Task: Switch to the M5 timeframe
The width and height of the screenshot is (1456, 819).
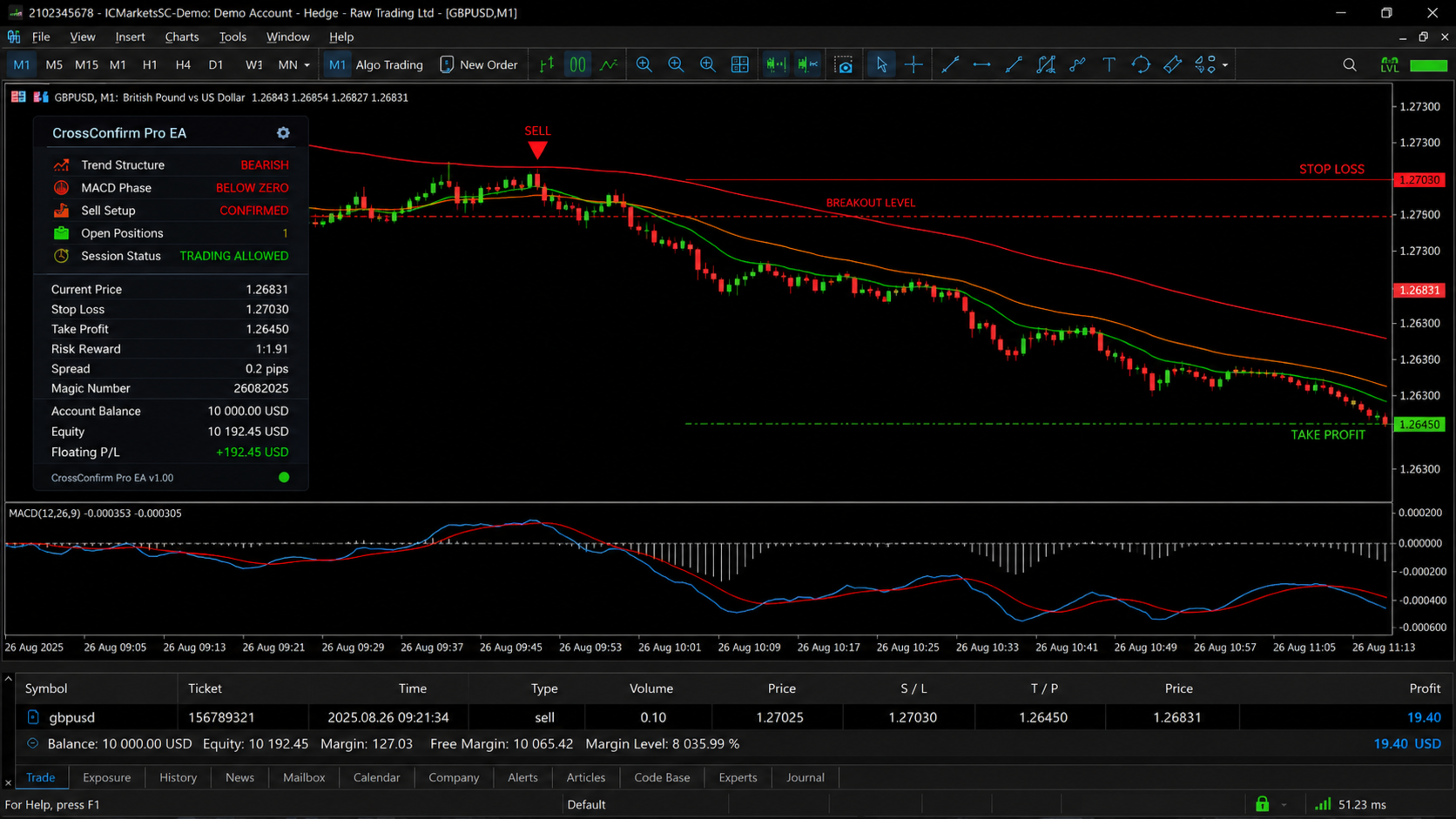Action: 54,64
